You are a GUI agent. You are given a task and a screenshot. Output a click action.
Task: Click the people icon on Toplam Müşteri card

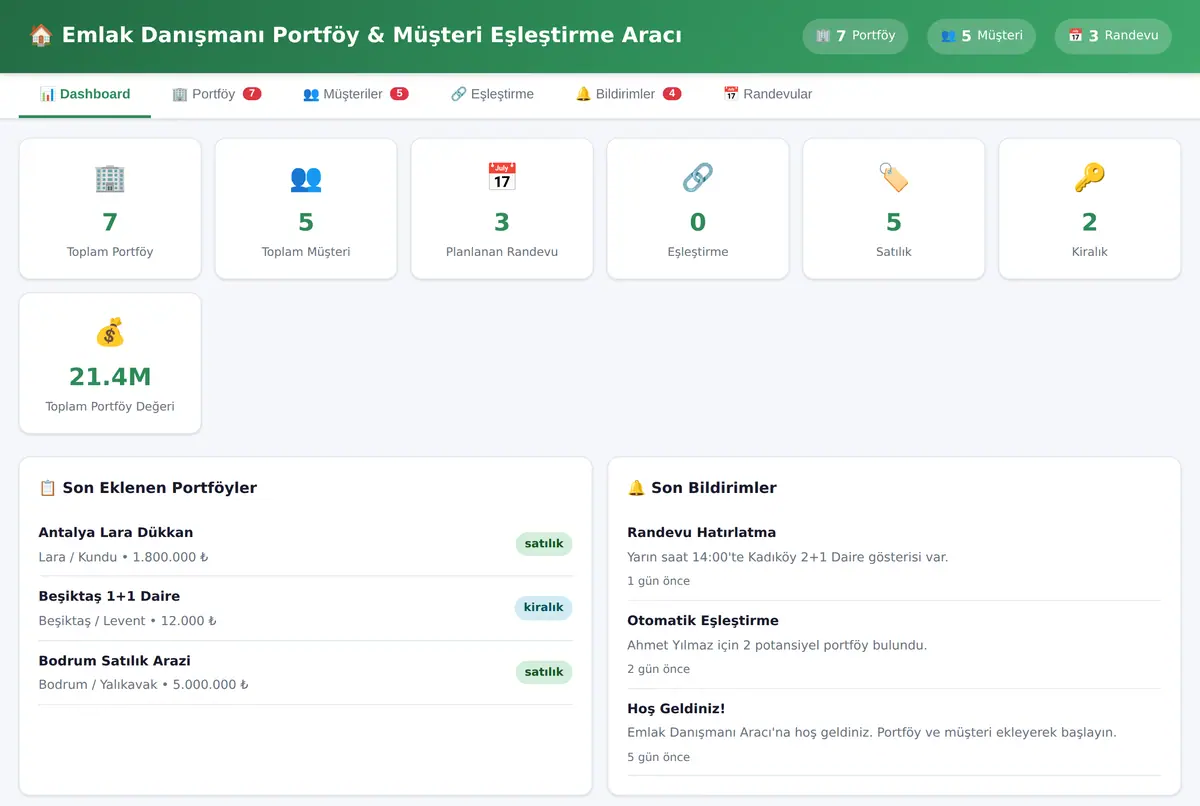pos(306,178)
